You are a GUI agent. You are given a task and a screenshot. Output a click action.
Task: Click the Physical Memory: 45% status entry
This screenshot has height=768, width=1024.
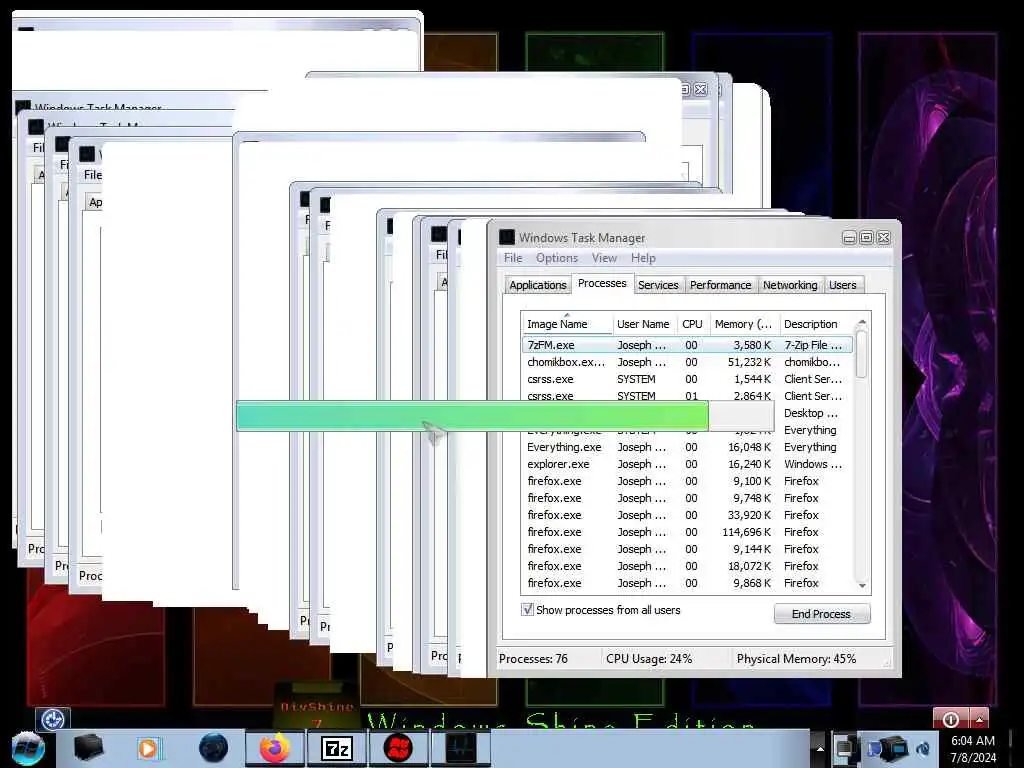pos(796,658)
